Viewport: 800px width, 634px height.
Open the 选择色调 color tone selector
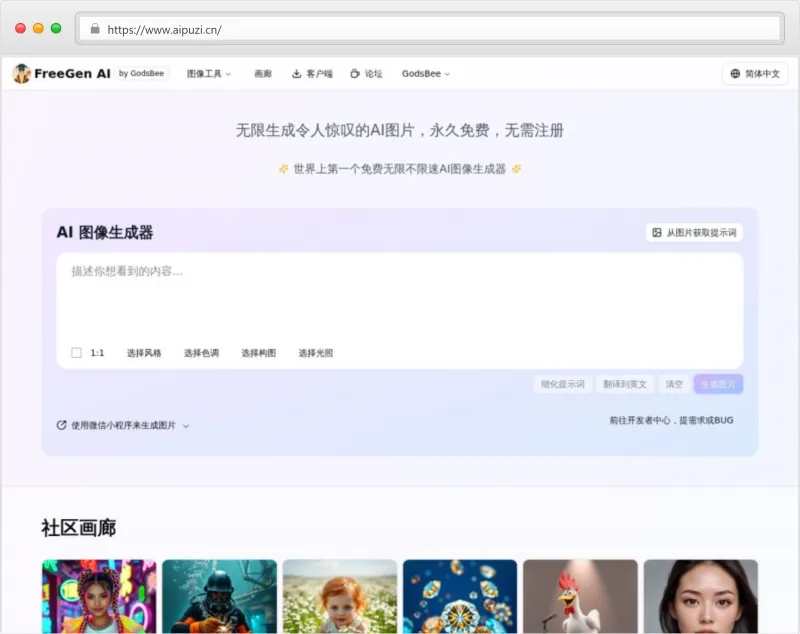pyautogui.click(x=201, y=353)
